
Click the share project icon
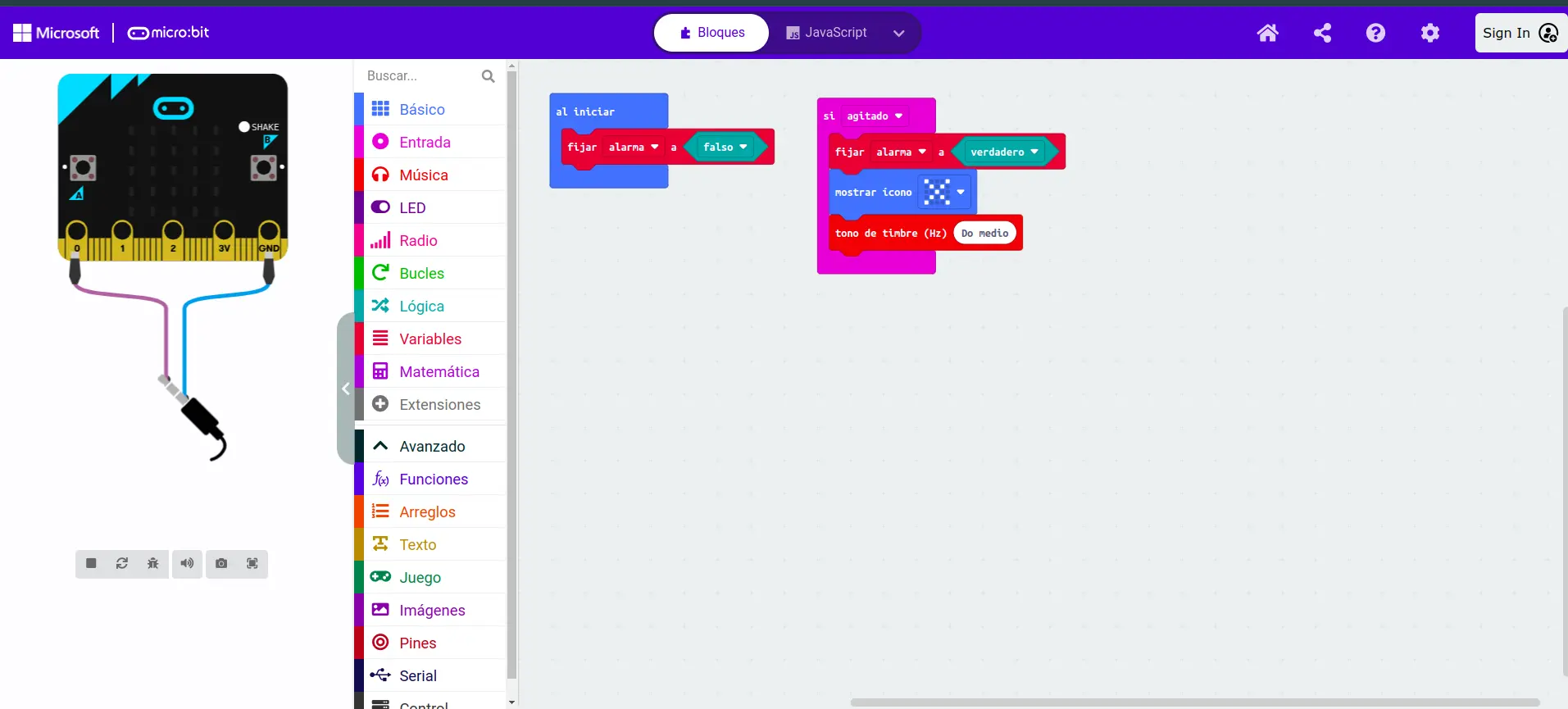click(1322, 33)
